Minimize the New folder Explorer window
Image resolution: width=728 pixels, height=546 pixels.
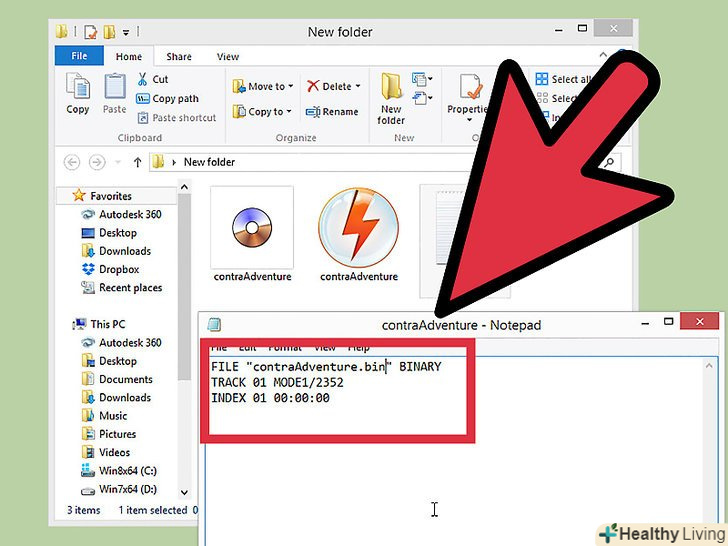(559, 30)
